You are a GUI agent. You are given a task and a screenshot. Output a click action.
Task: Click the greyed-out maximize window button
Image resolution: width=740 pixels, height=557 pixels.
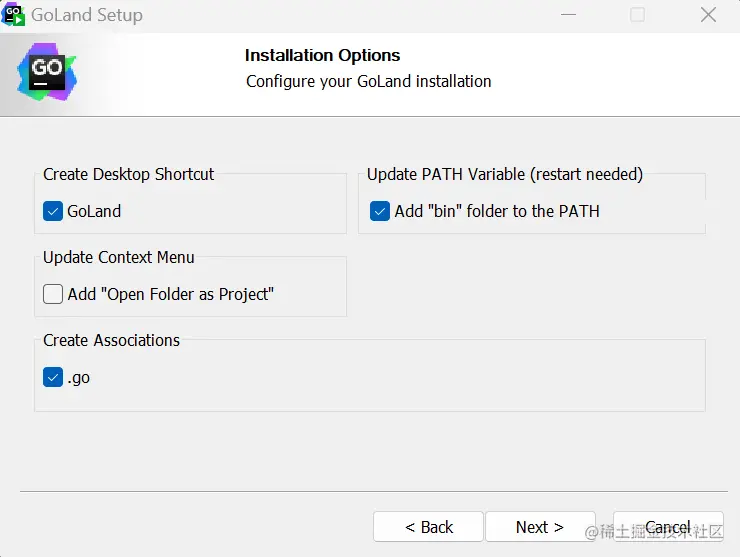tap(637, 15)
